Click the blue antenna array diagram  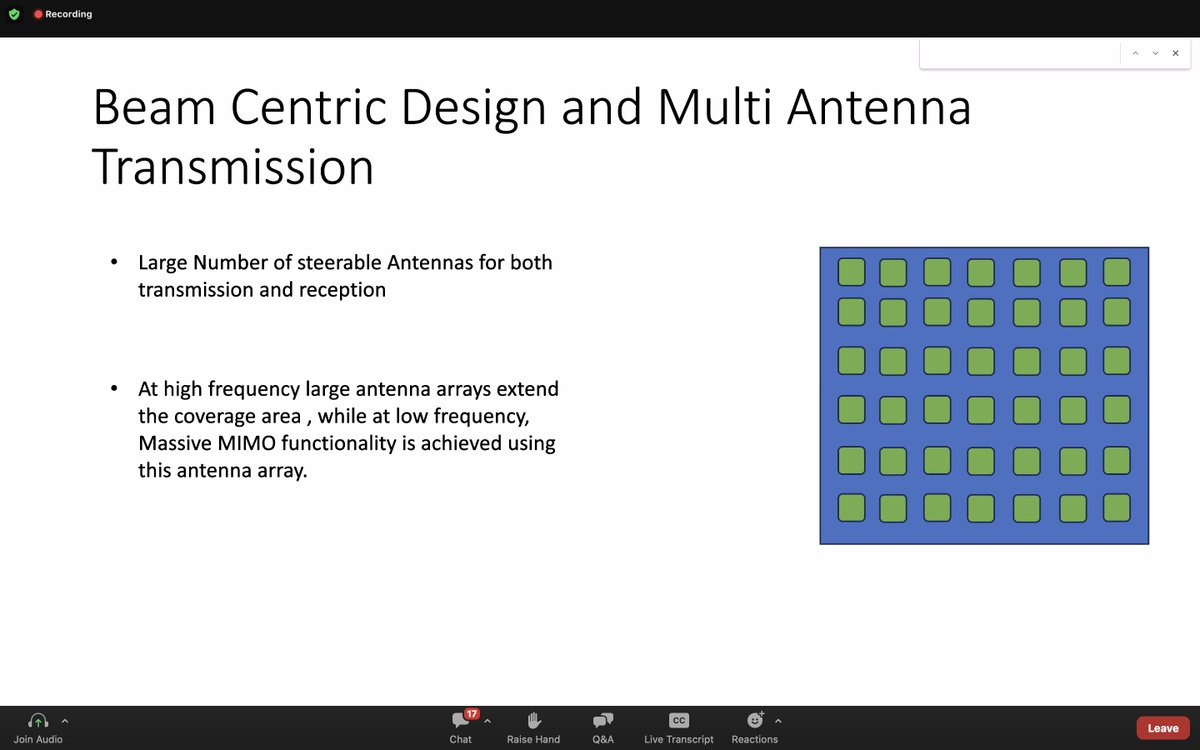[984, 396]
